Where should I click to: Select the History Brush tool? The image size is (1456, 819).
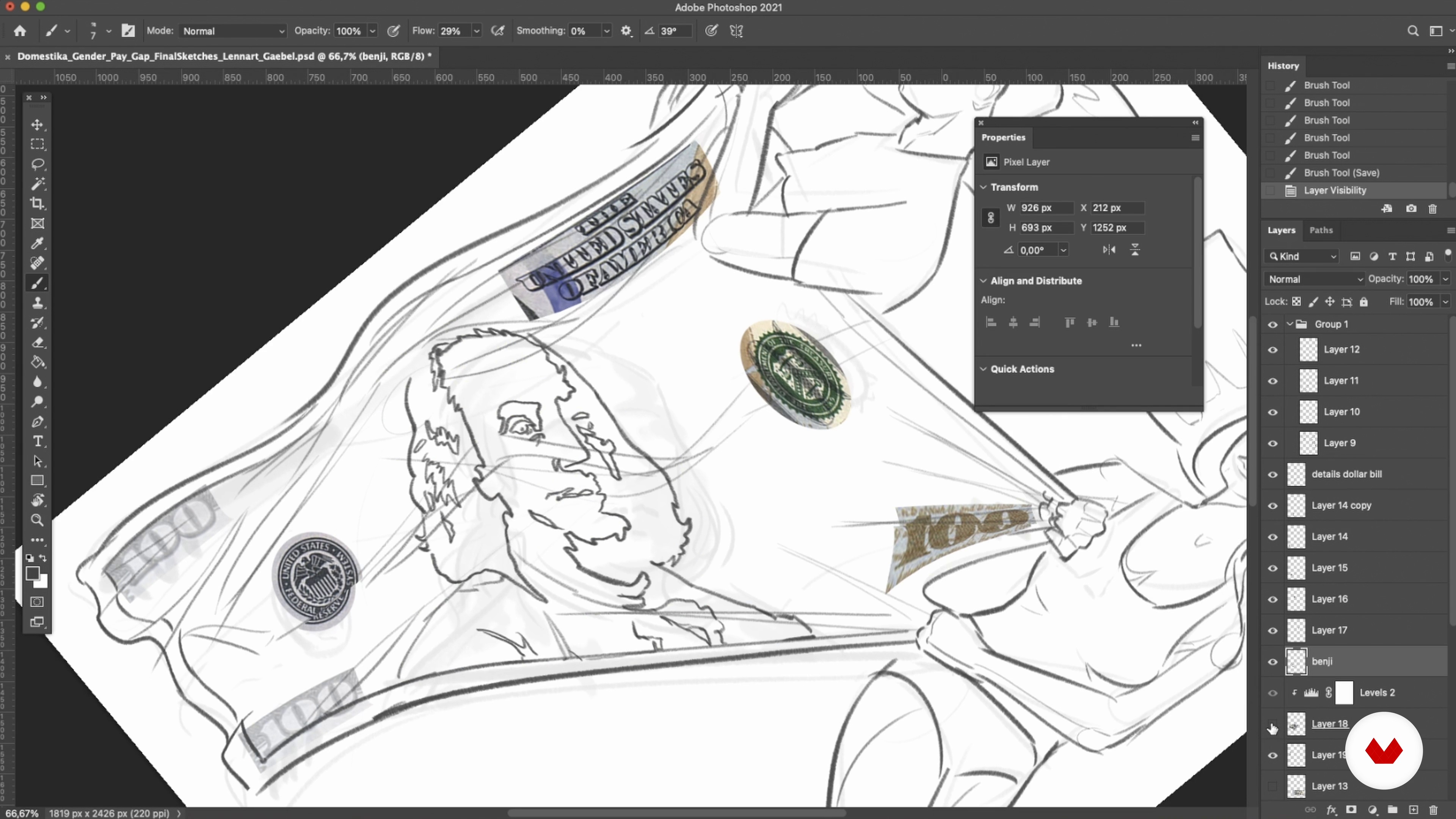(37, 323)
